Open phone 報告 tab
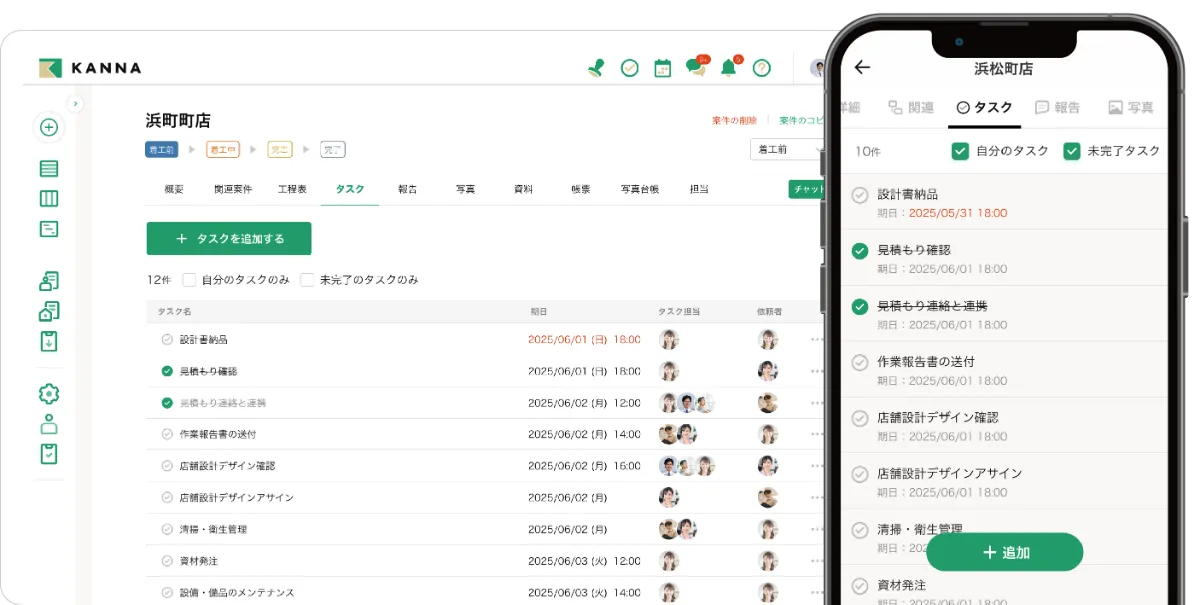1200x605 pixels. coord(1057,107)
